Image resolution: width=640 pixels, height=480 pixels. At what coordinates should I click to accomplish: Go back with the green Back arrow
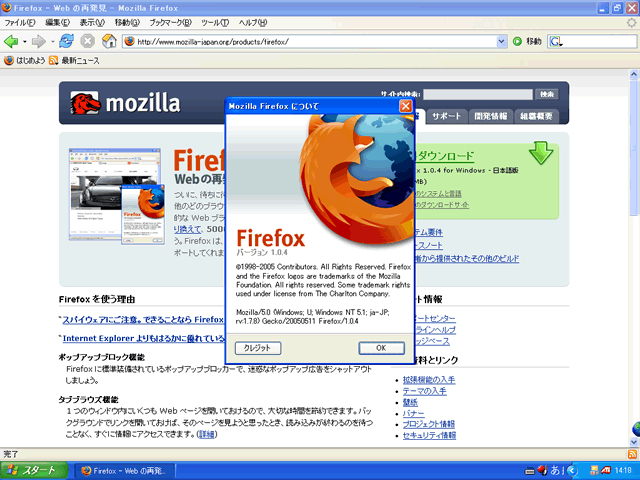pyautogui.click(x=11, y=41)
